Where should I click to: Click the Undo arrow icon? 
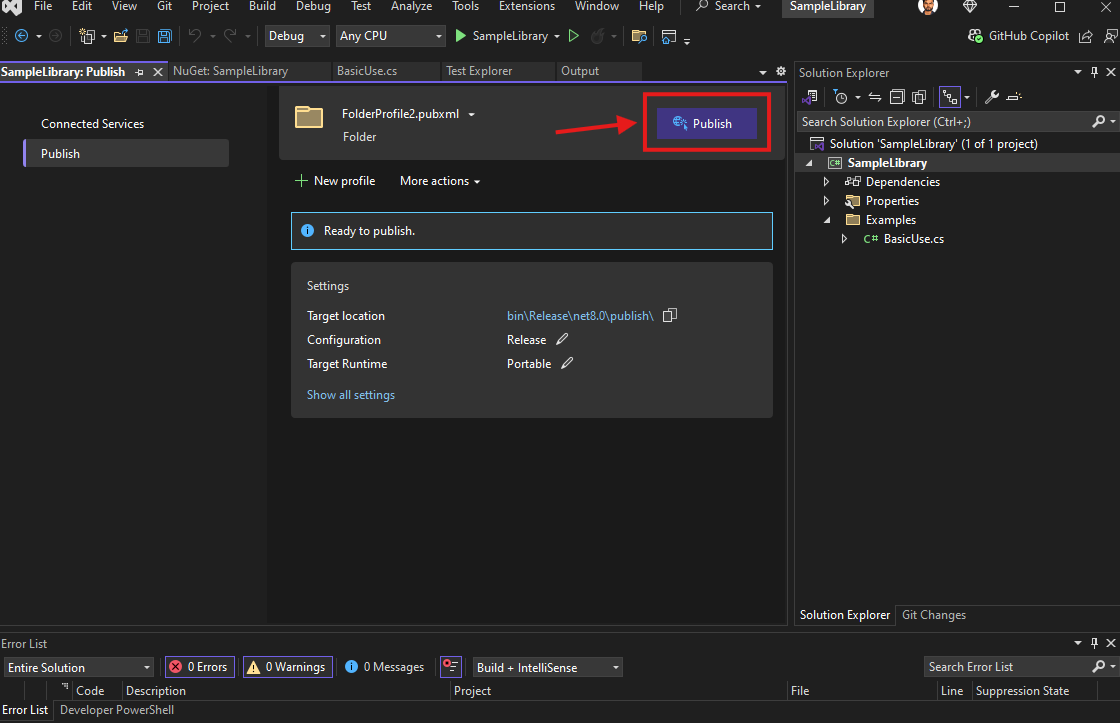[x=194, y=36]
